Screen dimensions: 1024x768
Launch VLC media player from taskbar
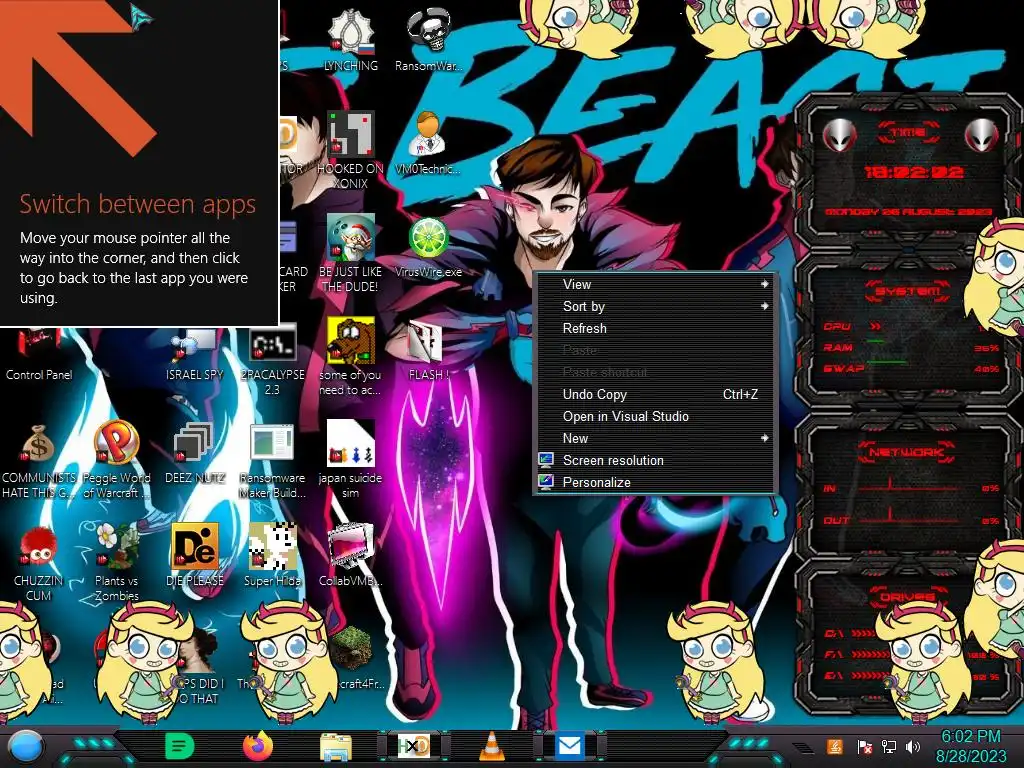pyautogui.click(x=492, y=746)
